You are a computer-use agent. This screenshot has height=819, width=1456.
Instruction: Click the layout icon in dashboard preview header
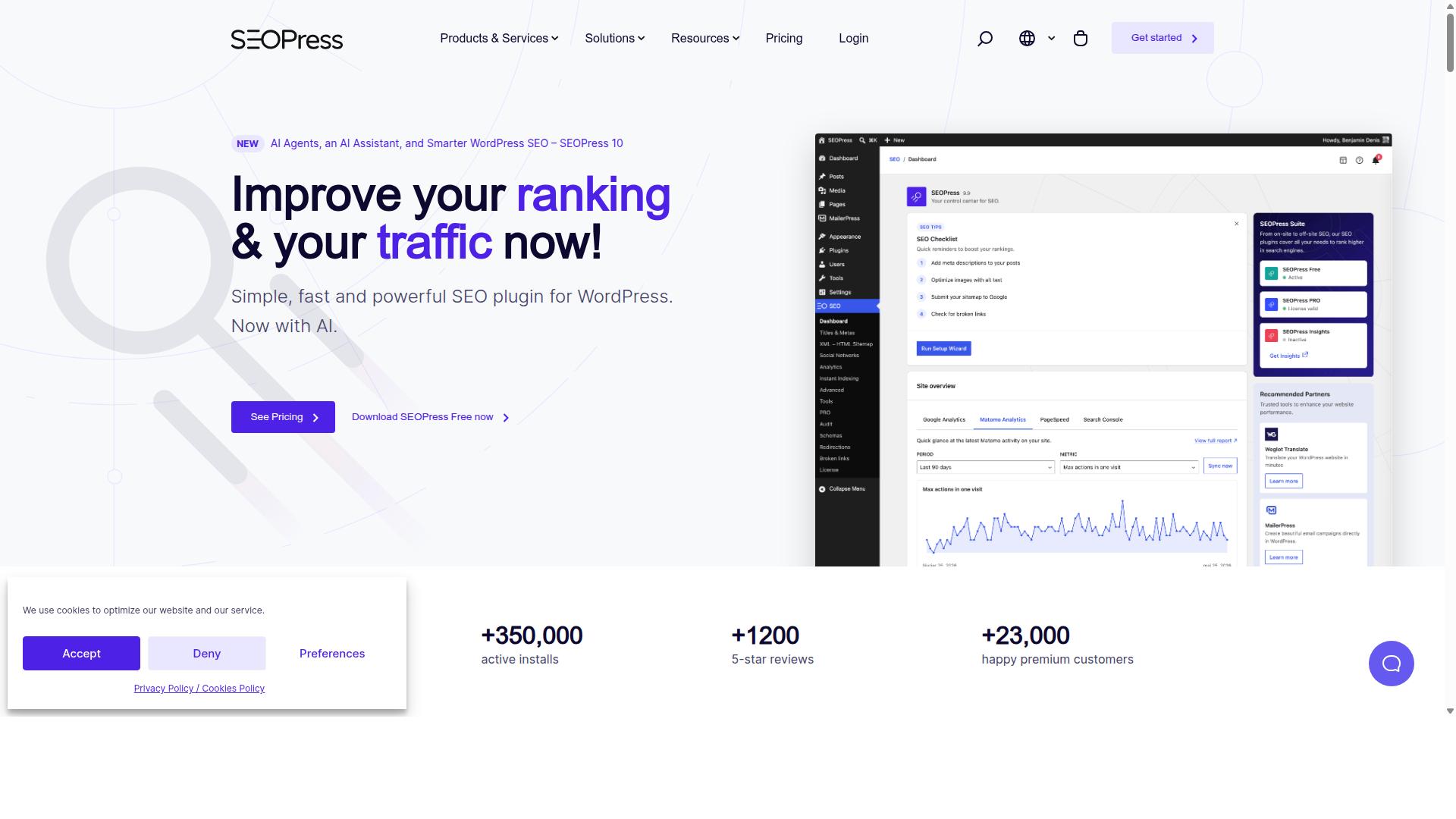[1343, 160]
